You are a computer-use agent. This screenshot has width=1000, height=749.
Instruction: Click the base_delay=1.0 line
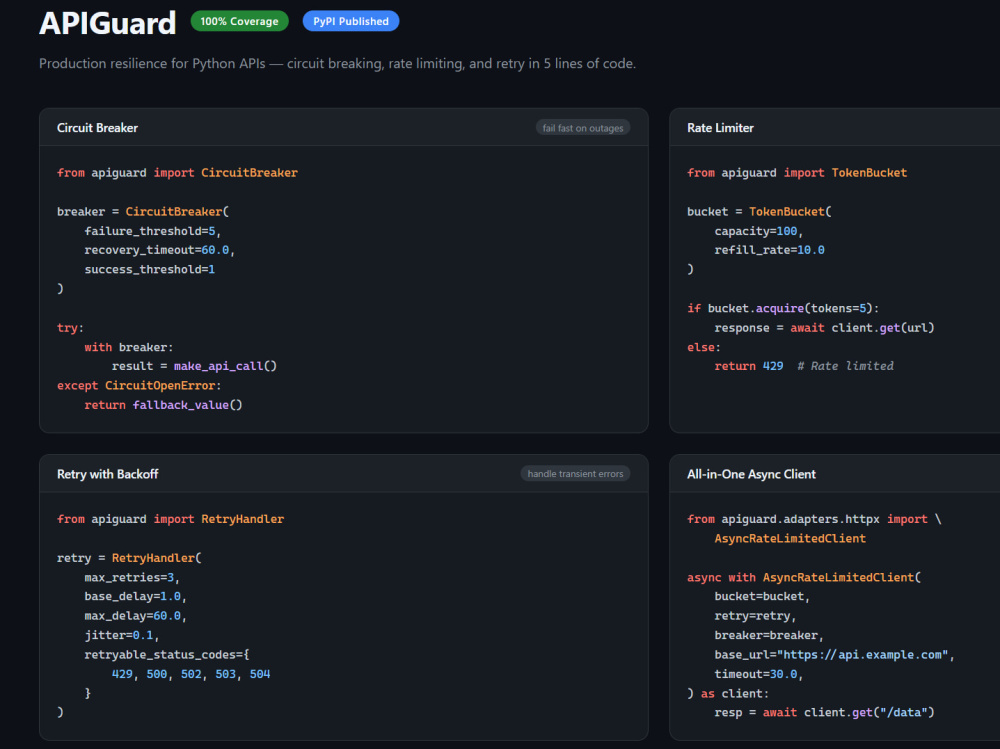pyautogui.click(x=135, y=597)
